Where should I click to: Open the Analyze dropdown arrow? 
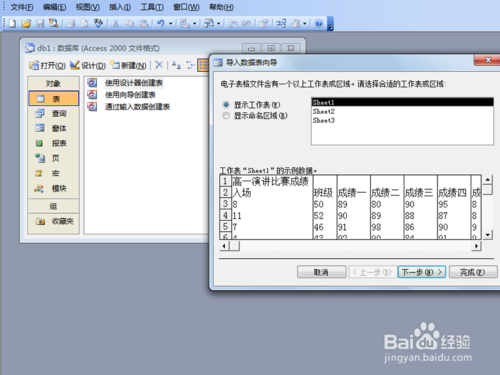click(219, 24)
